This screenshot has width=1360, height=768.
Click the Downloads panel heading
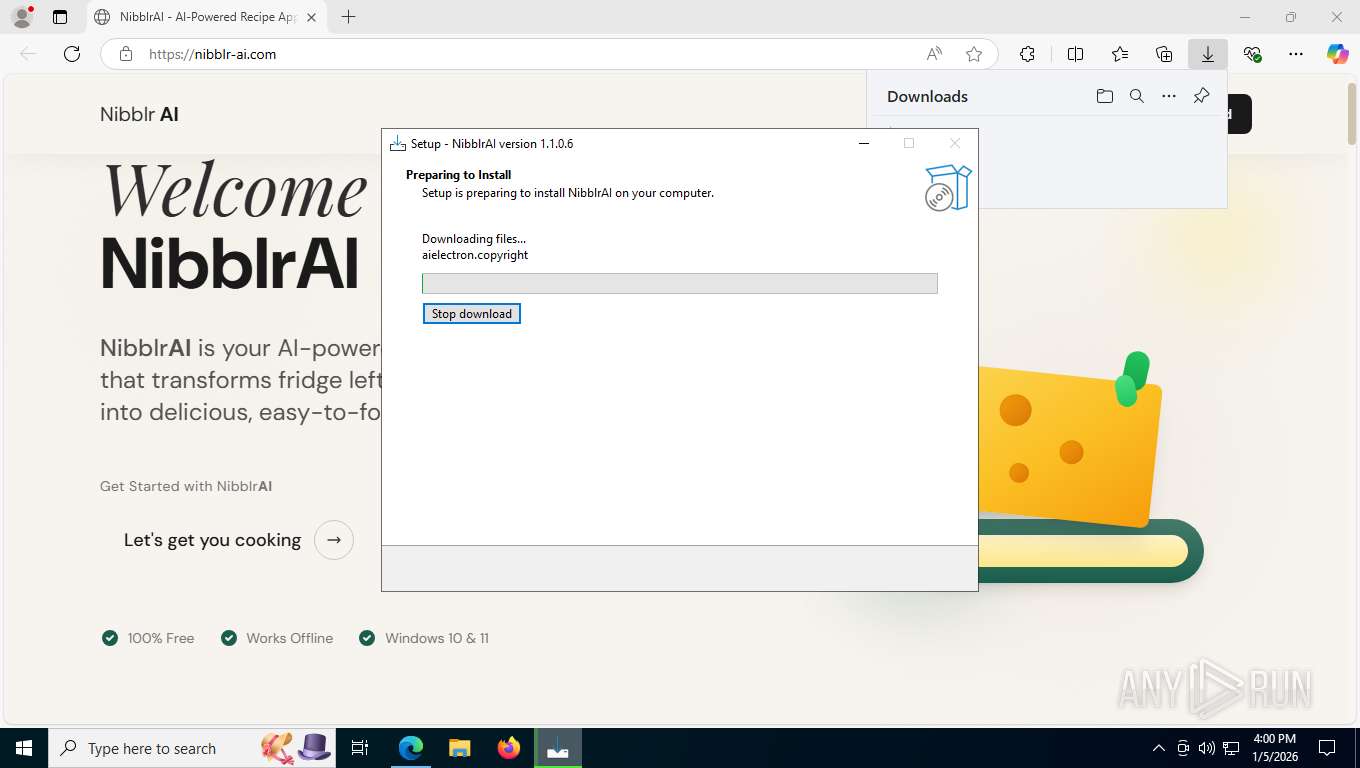click(x=927, y=96)
